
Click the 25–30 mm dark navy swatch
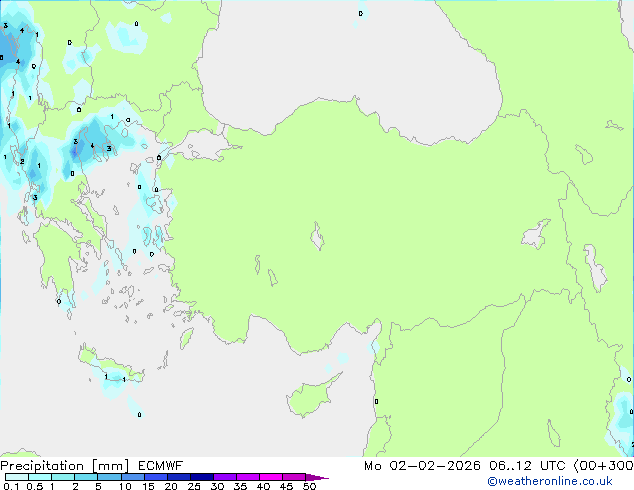pos(202,477)
